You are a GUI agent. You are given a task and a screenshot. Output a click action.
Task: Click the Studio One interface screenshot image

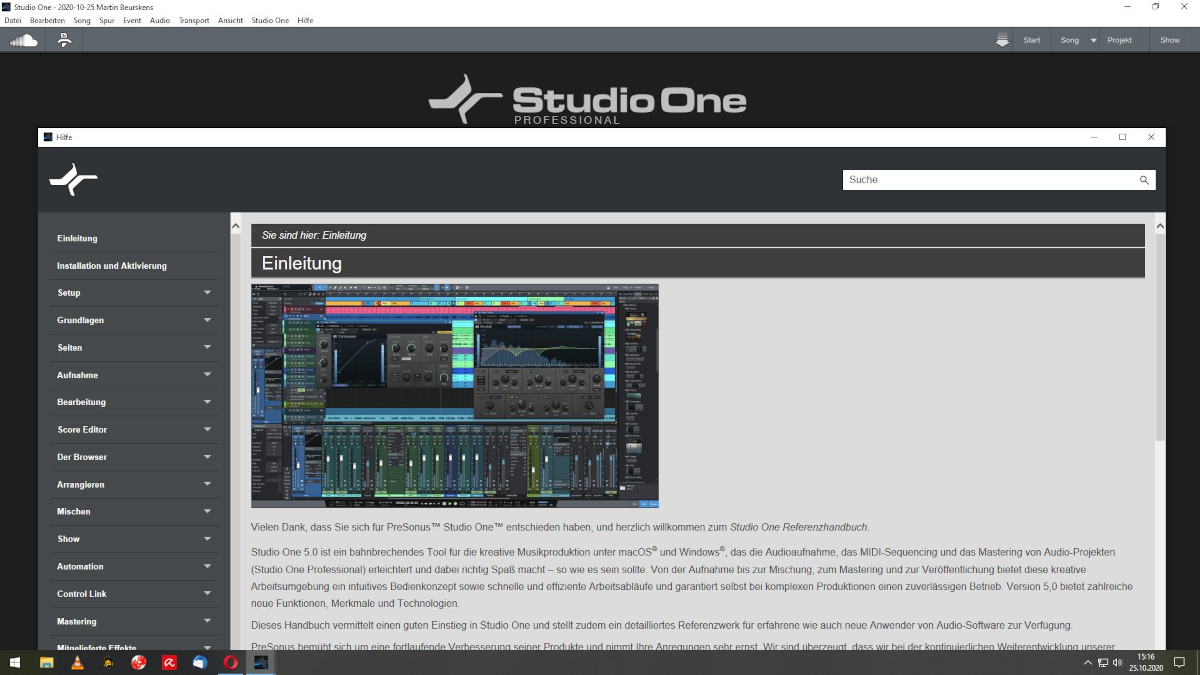pyautogui.click(x=455, y=396)
